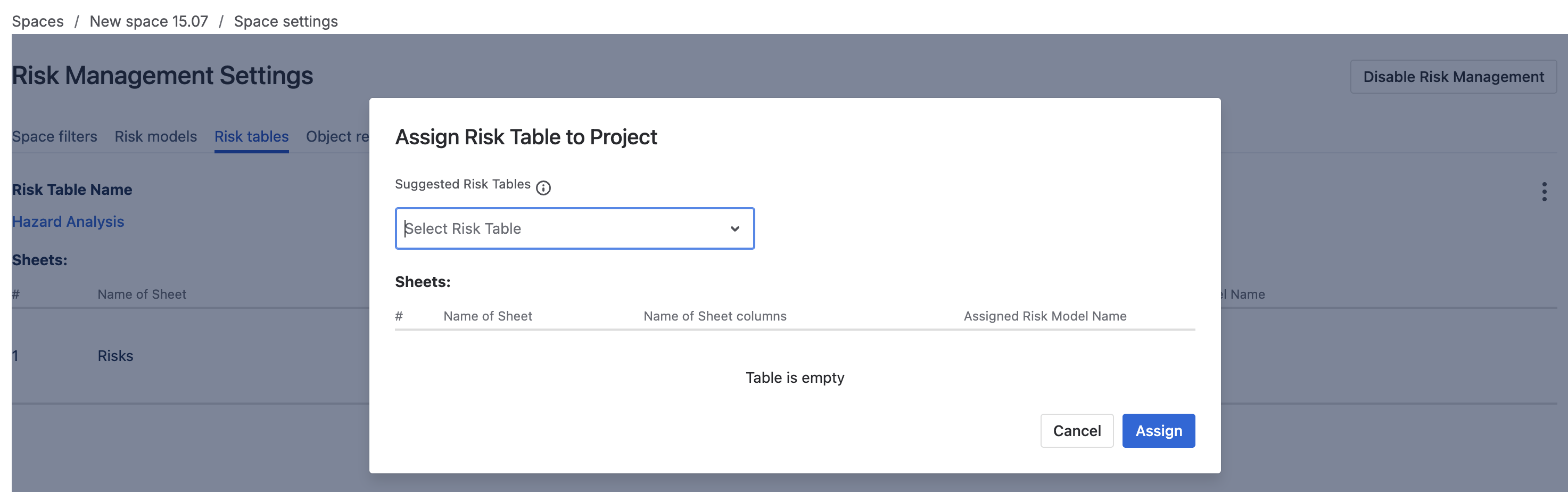Expand the Select Risk Table dropdown arrow
1568x492 pixels.
click(x=735, y=229)
